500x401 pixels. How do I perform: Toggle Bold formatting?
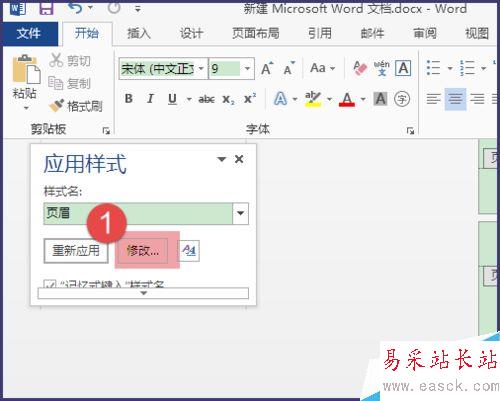(129, 99)
